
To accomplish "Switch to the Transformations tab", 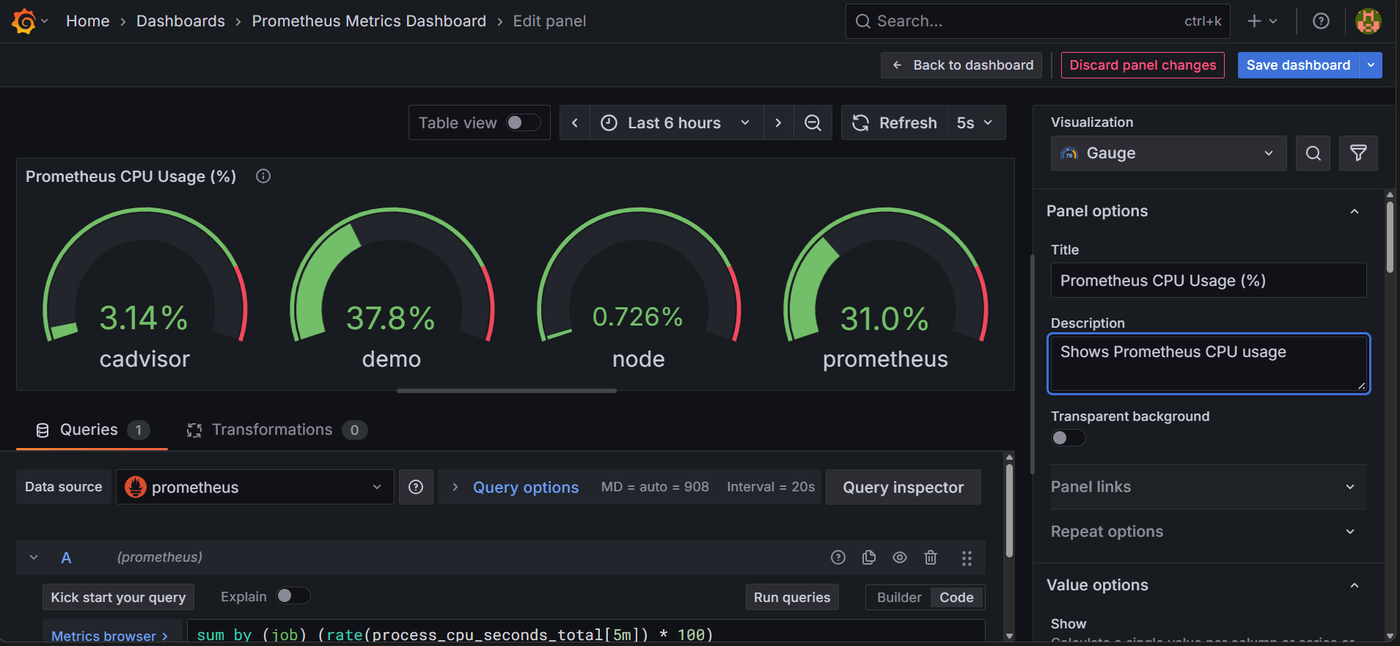I will tap(277, 430).
